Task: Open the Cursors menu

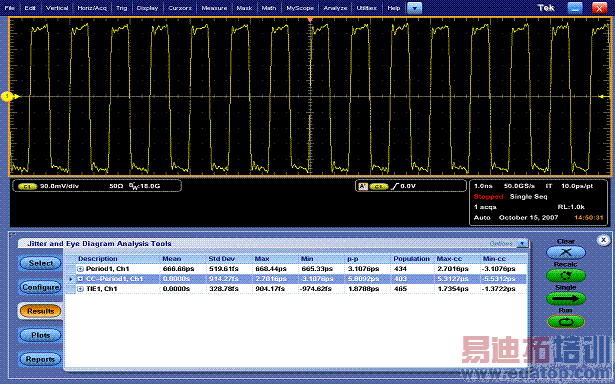Action: [180, 8]
